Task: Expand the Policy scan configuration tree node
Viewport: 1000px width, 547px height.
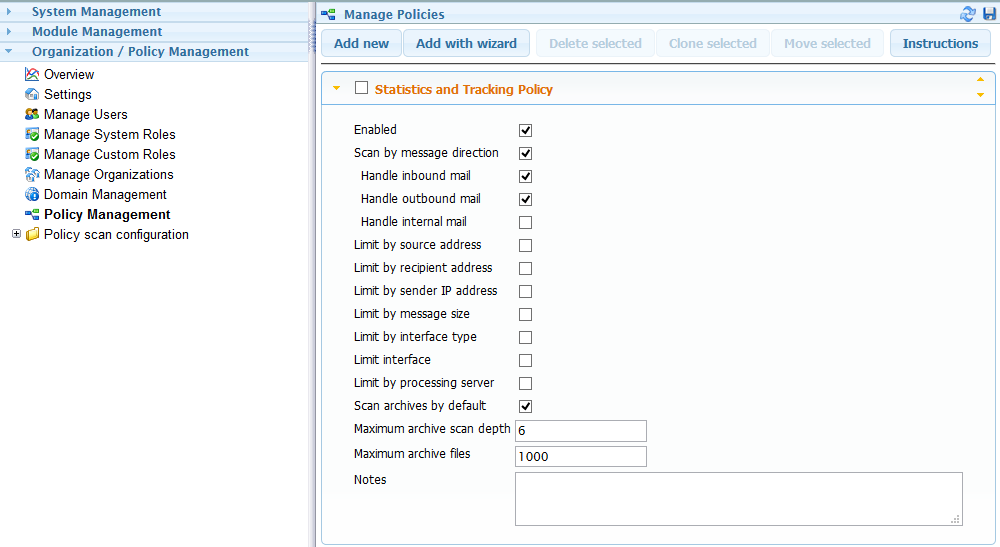Action: [x=16, y=234]
